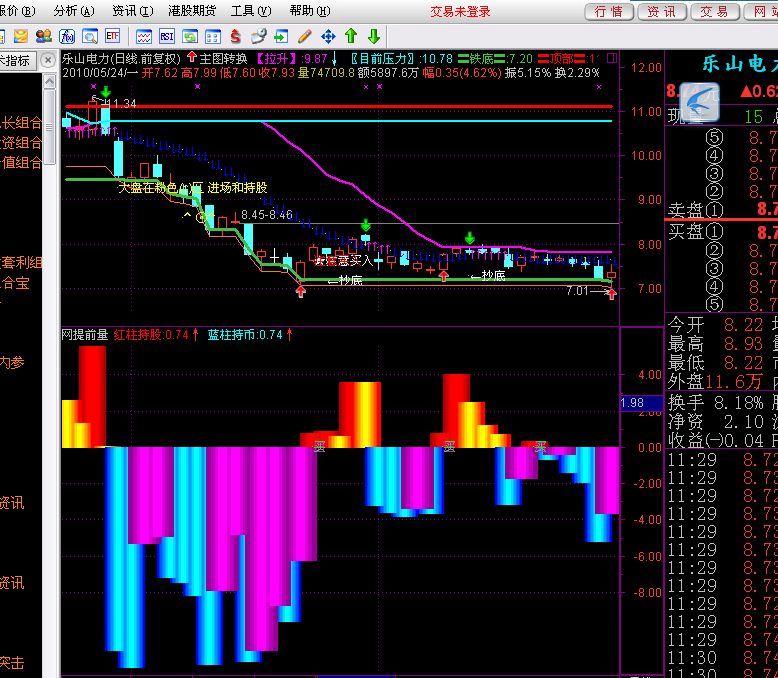Click the wavy line chart icon
The height and width of the screenshot is (678, 778).
[144, 36]
